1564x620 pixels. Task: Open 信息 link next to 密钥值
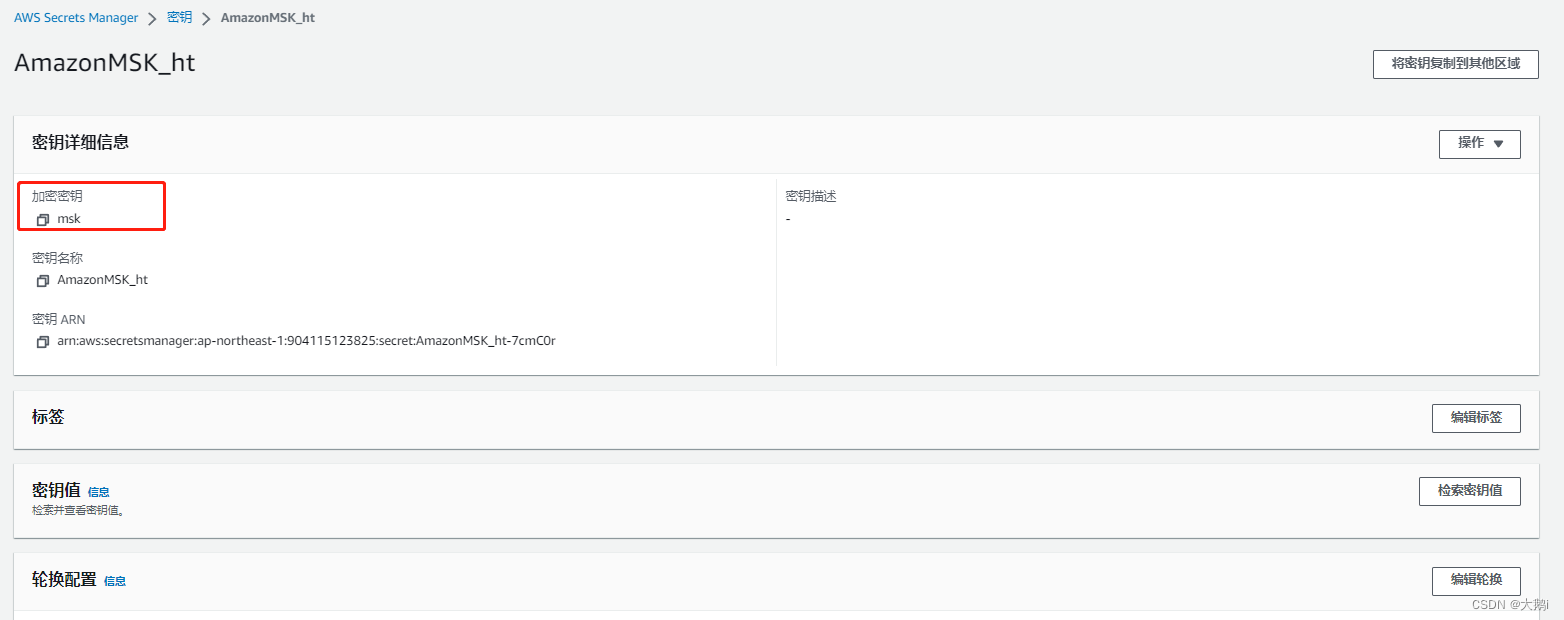coord(99,492)
